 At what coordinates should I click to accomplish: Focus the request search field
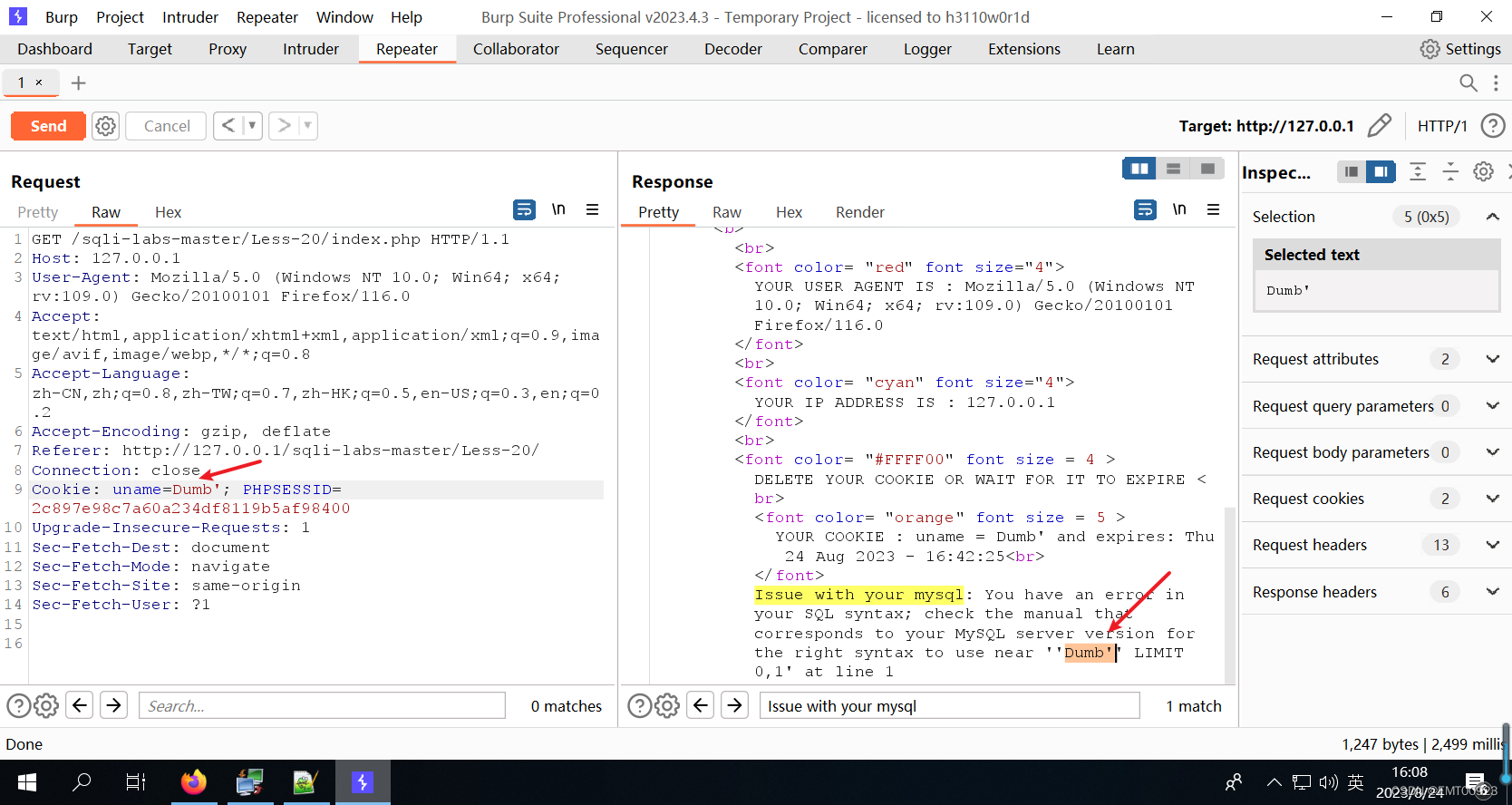(x=322, y=705)
